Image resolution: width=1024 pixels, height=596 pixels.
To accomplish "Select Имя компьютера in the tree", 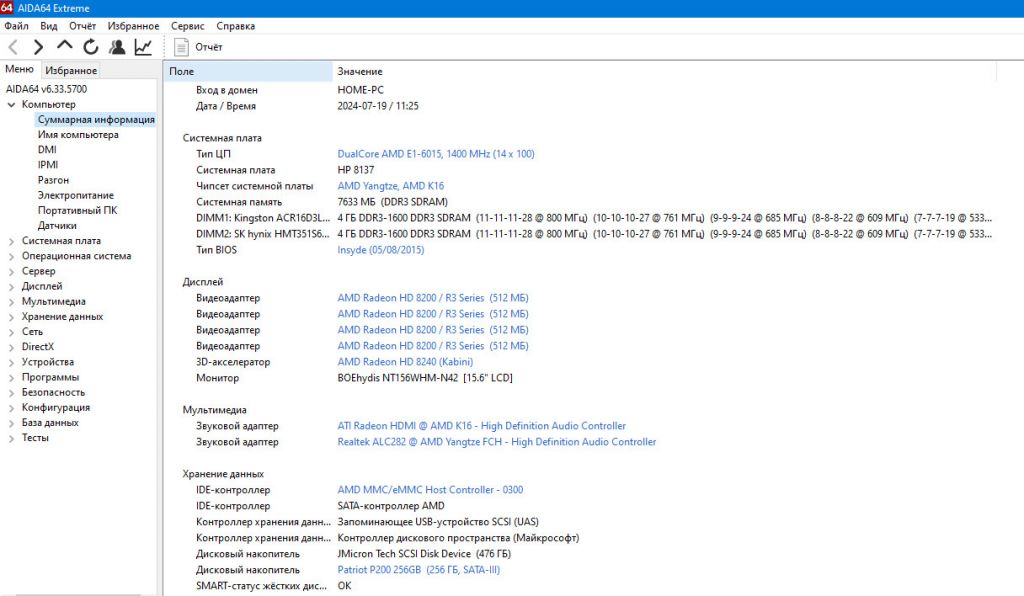I will pyautogui.click(x=78, y=134).
